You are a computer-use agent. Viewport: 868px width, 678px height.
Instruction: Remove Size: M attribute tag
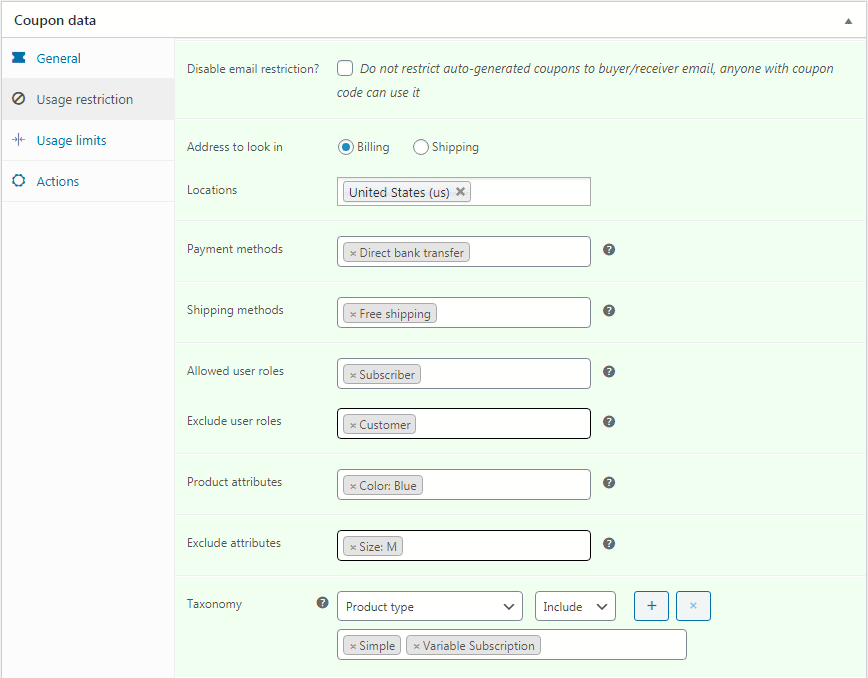[x=353, y=547]
